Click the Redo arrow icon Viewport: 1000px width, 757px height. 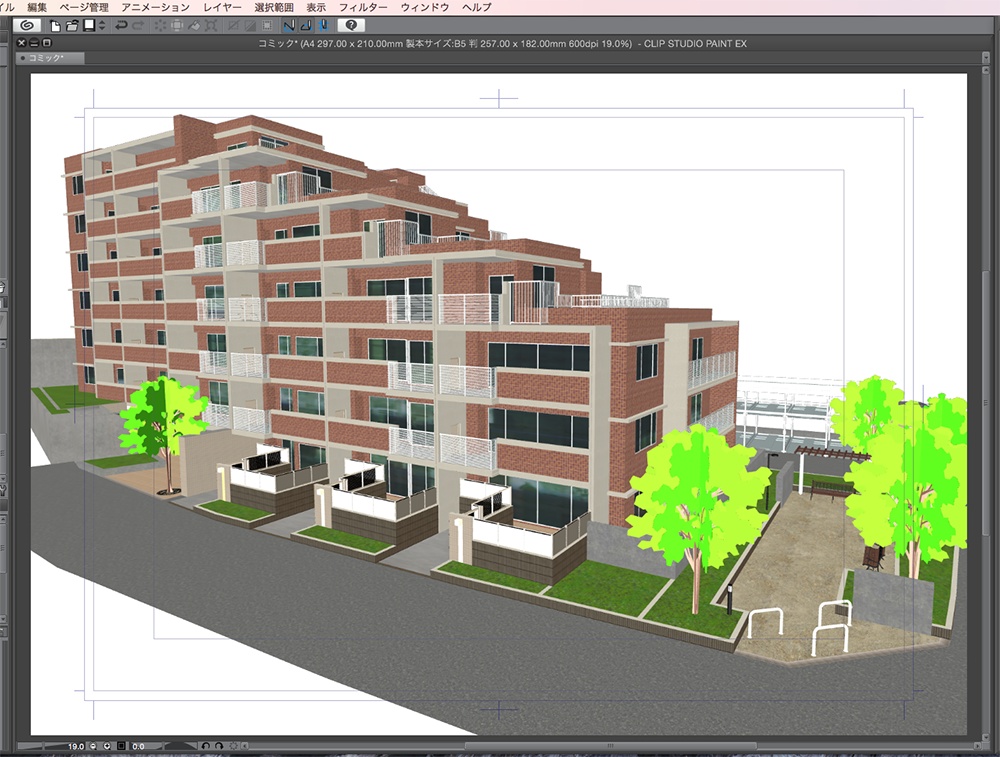point(137,26)
